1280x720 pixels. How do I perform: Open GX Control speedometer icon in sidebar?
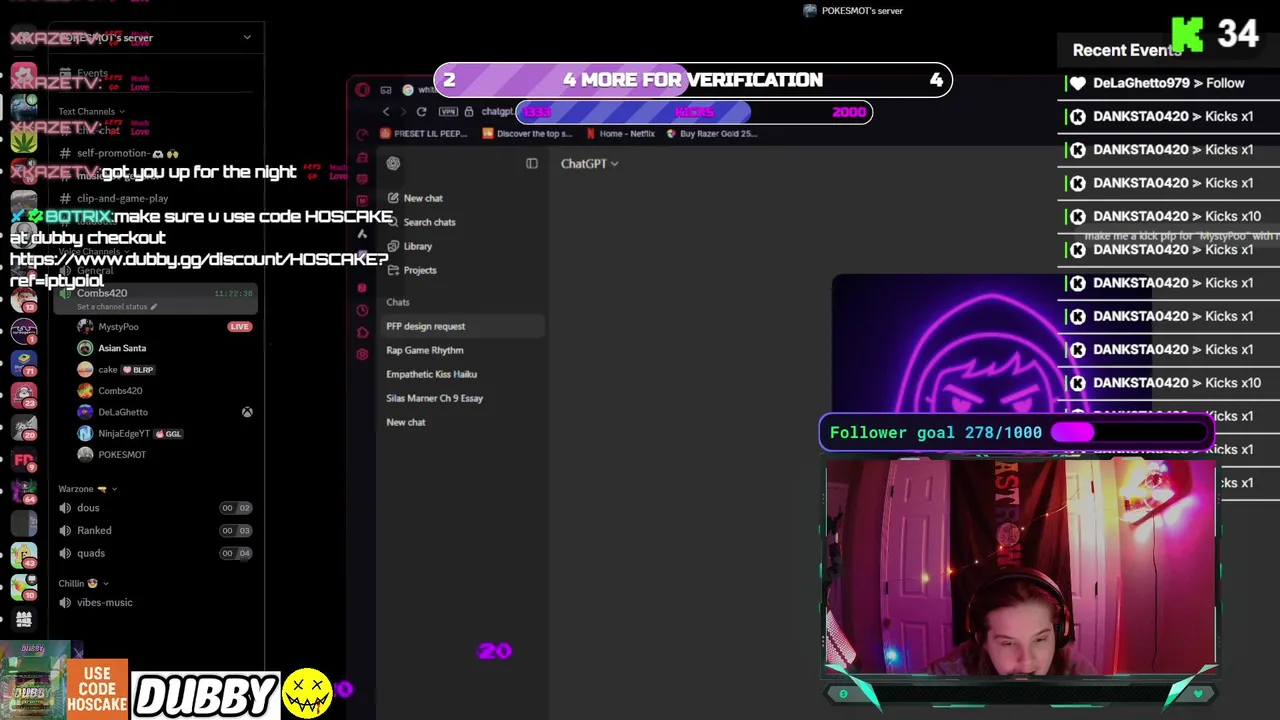[362, 134]
